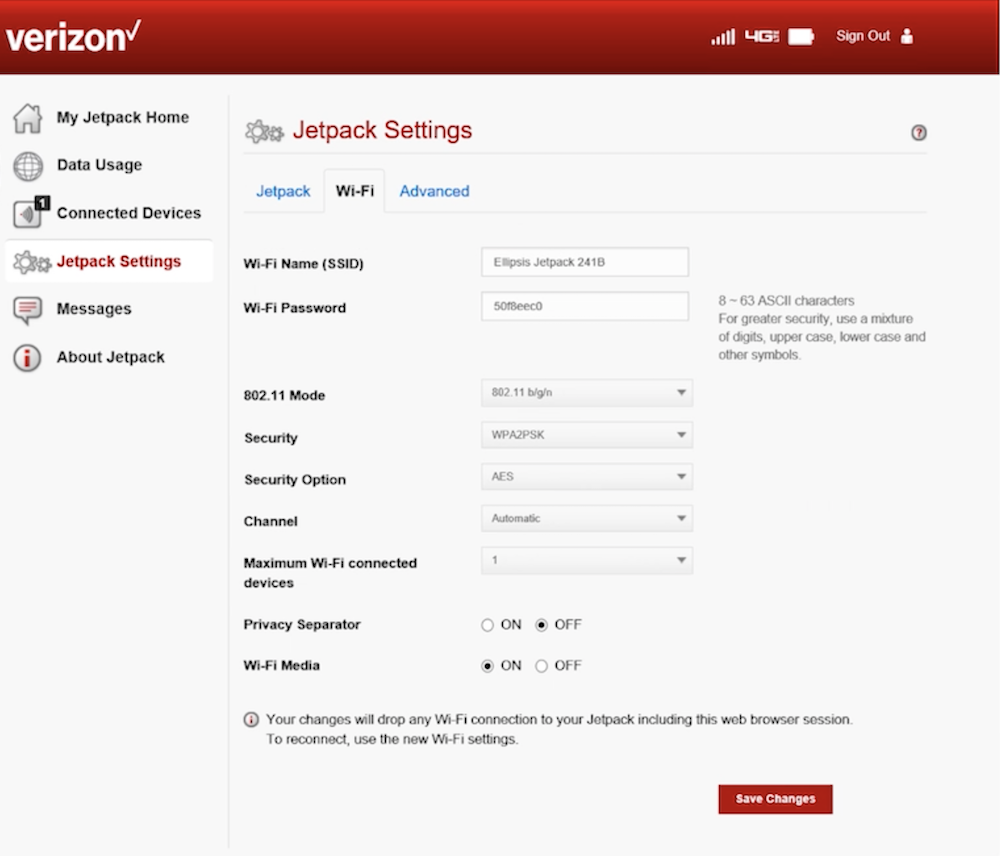Open the Security WPA2PSK dropdown
Screen dimensions: 1000x856
[x=586, y=435]
